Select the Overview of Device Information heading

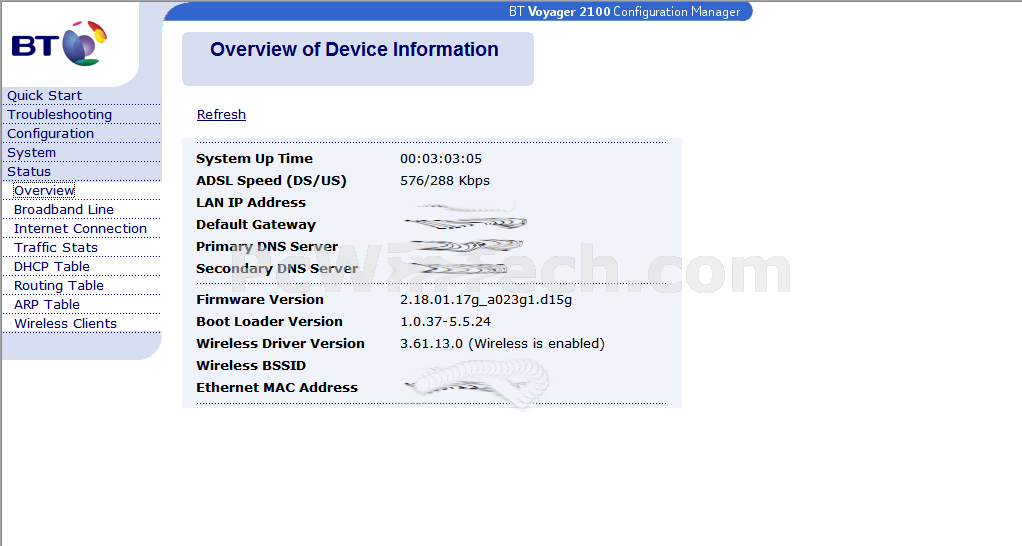pos(354,50)
